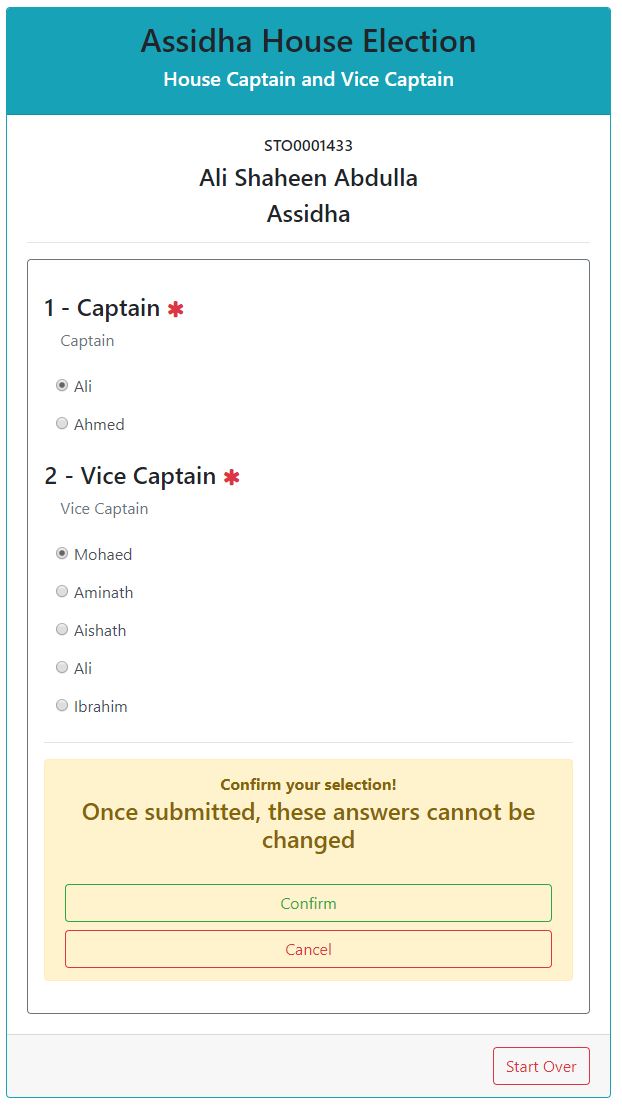The width and height of the screenshot is (622, 1109).
Task: Select Ali radio under Vice Captain
Action: pos(62,668)
